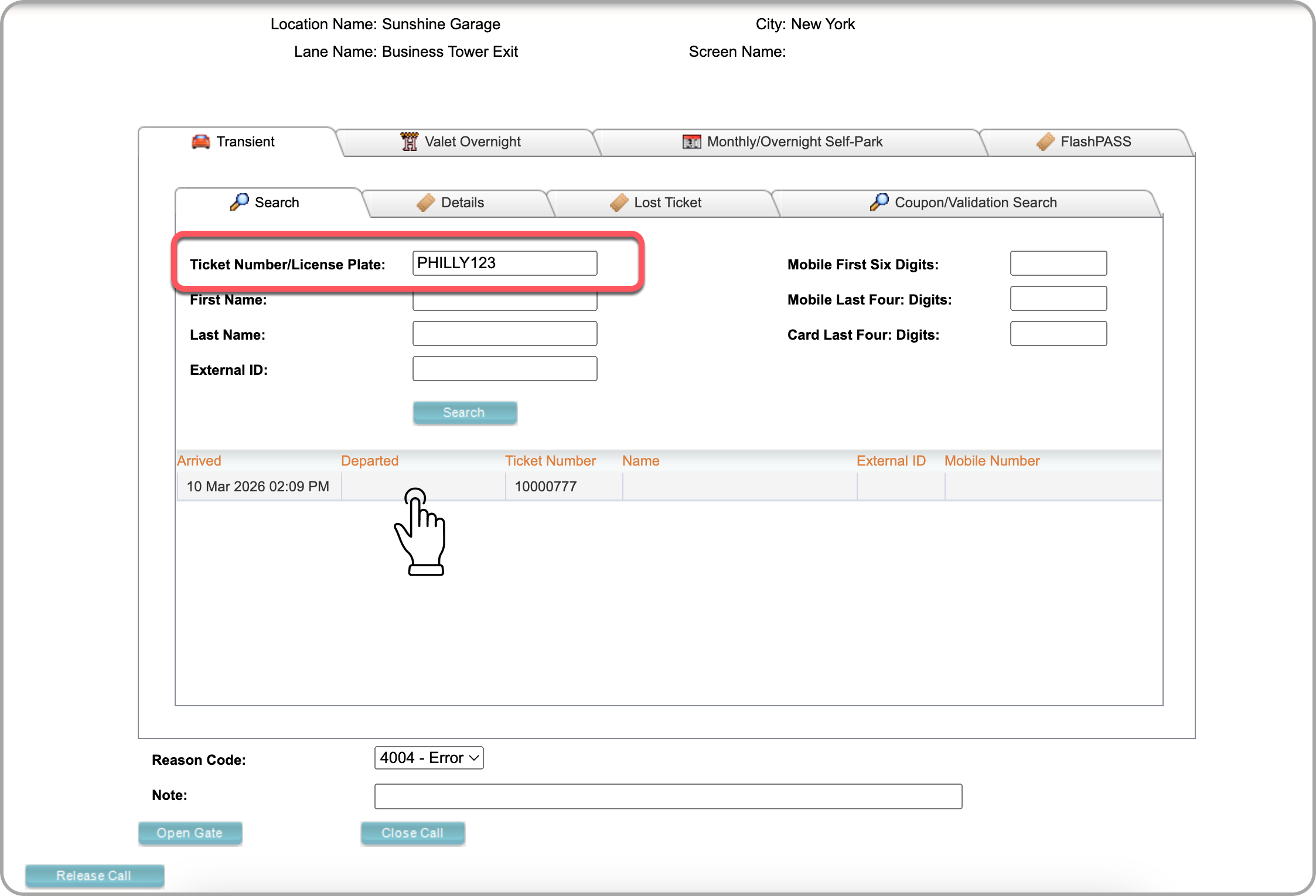Click the Monthly/Overnight Self-Park garage icon

pyautogui.click(x=691, y=142)
